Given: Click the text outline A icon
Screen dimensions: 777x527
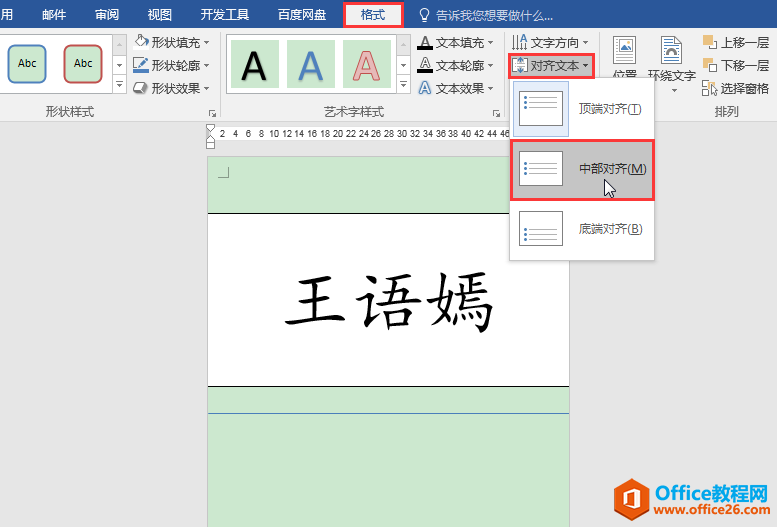Looking at the screenshot, I should [x=425, y=65].
